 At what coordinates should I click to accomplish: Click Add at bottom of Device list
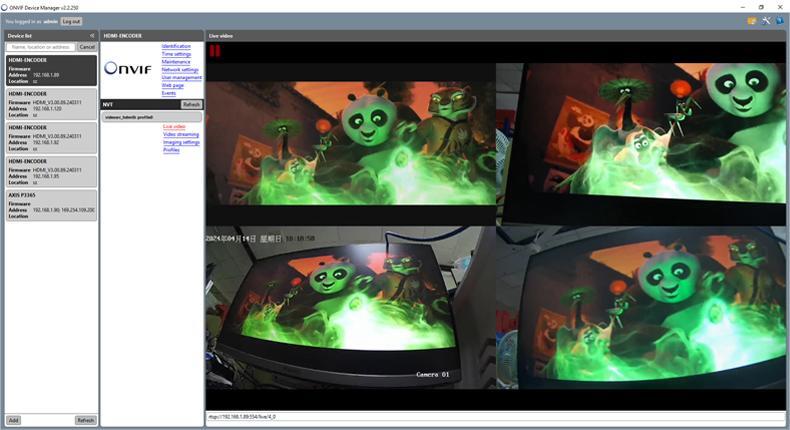coord(14,420)
